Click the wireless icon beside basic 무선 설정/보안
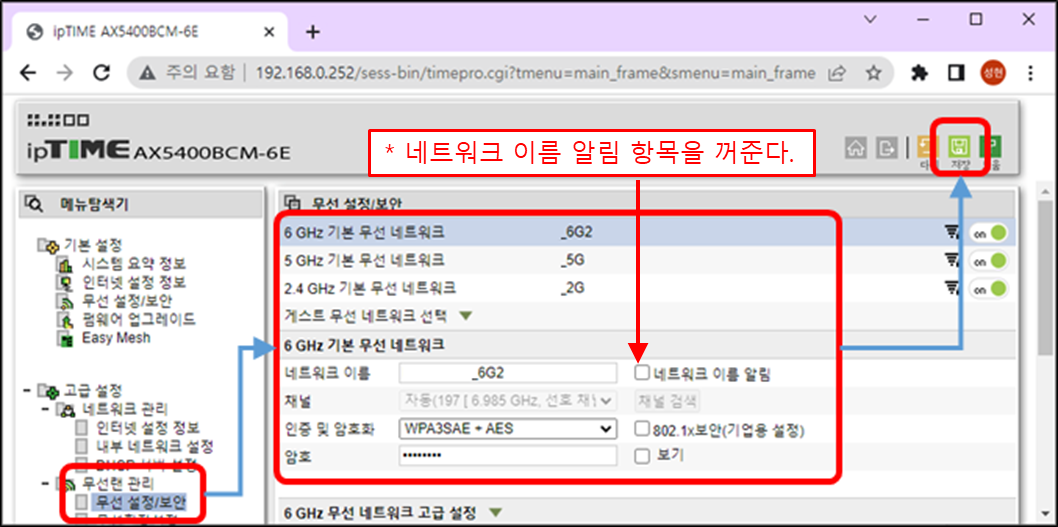Screen dimensions: 1058x527 click(66, 302)
